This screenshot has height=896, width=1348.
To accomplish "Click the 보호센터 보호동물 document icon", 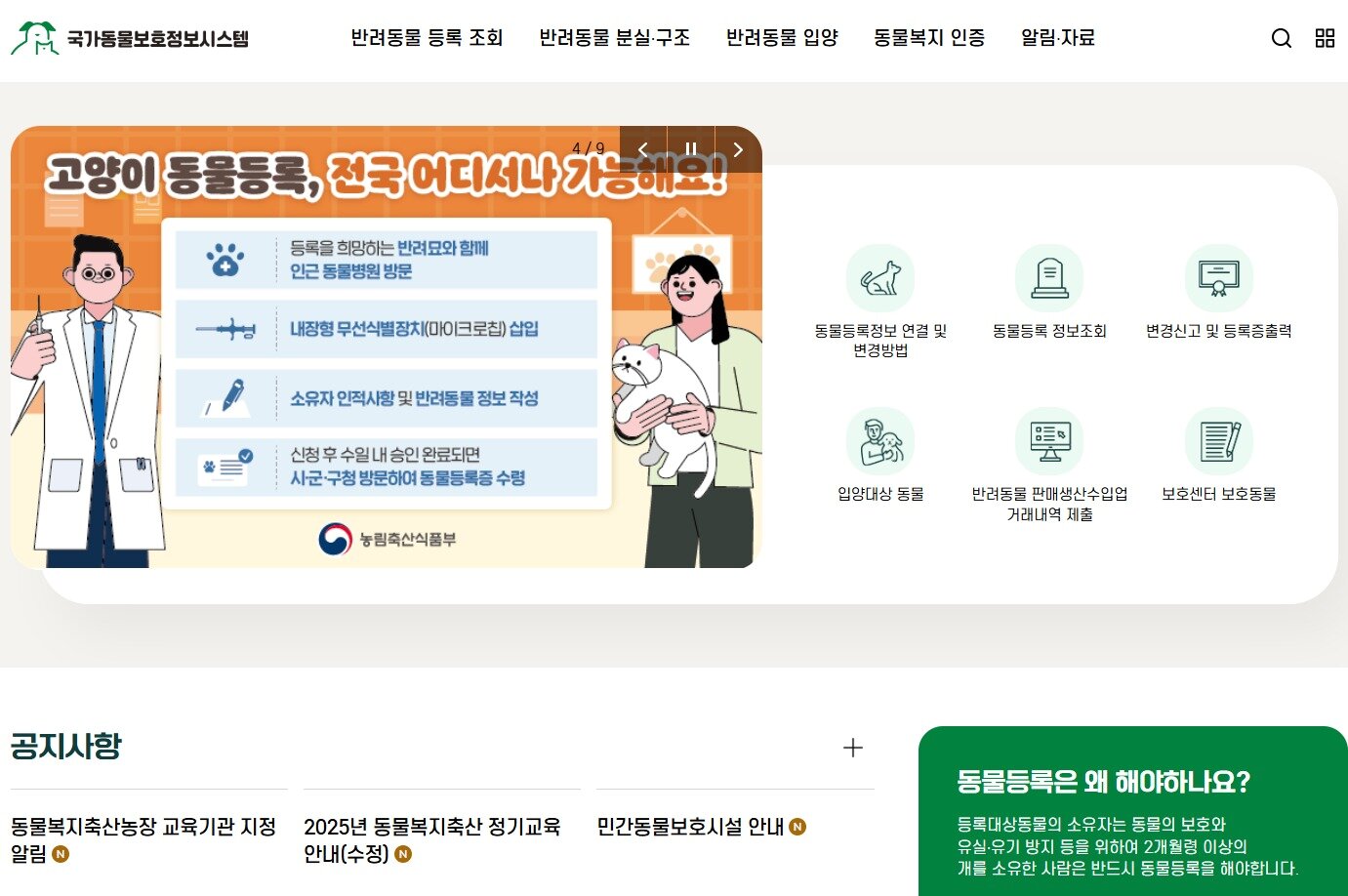I will (1219, 441).
